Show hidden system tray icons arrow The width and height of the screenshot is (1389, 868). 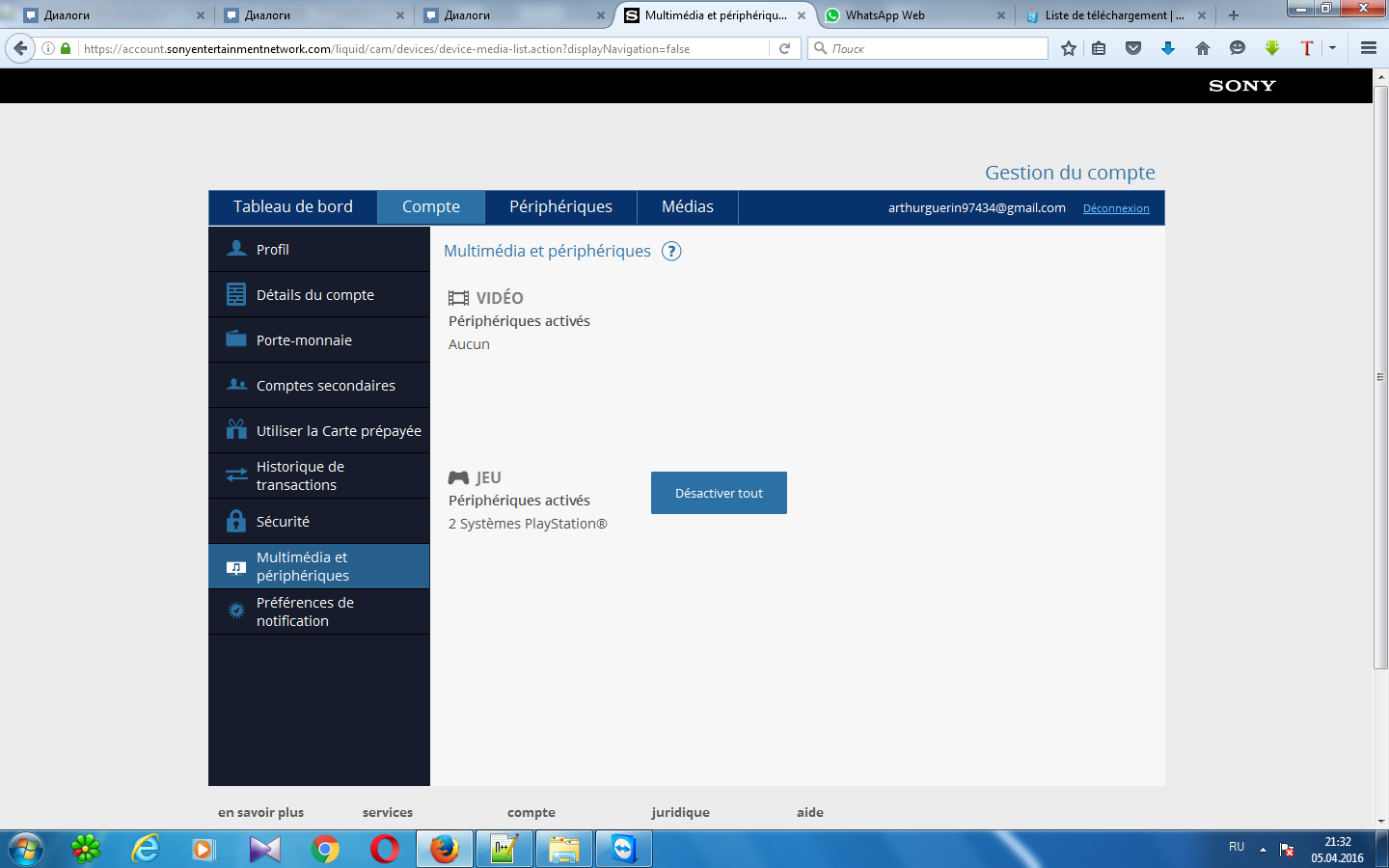(1263, 850)
